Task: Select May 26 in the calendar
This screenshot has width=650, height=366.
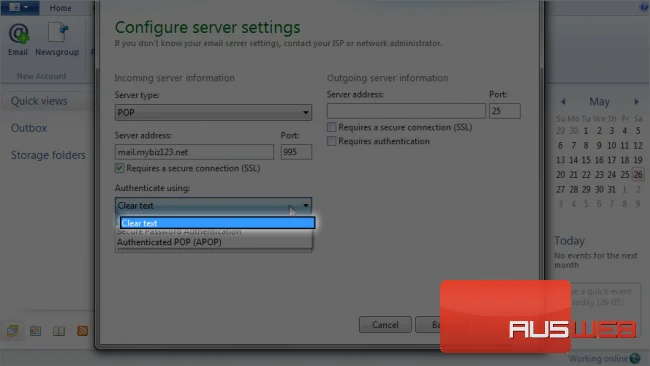Action: 638,175
